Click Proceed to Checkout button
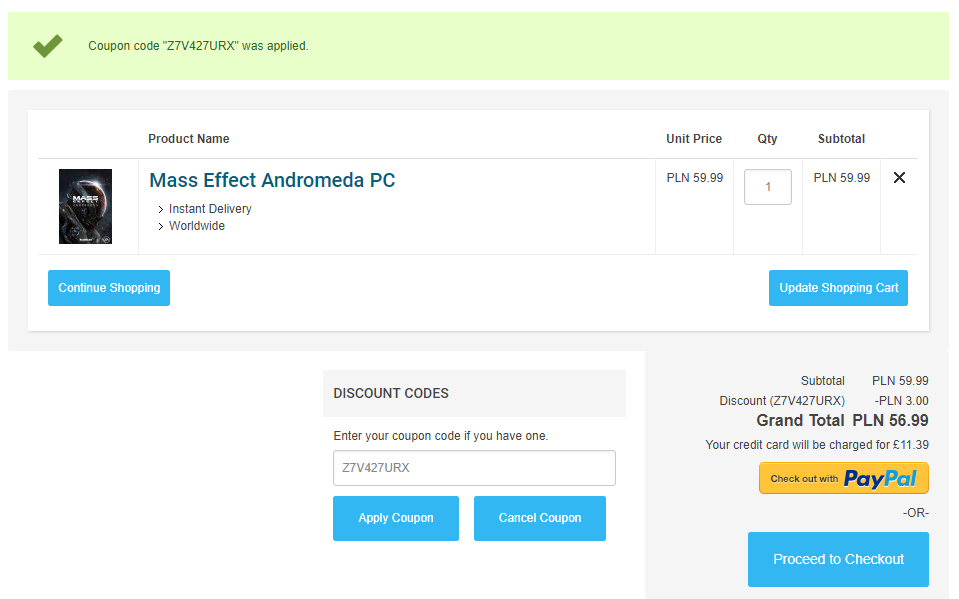The height and width of the screenshot is (599, 959). pos(839,559)
